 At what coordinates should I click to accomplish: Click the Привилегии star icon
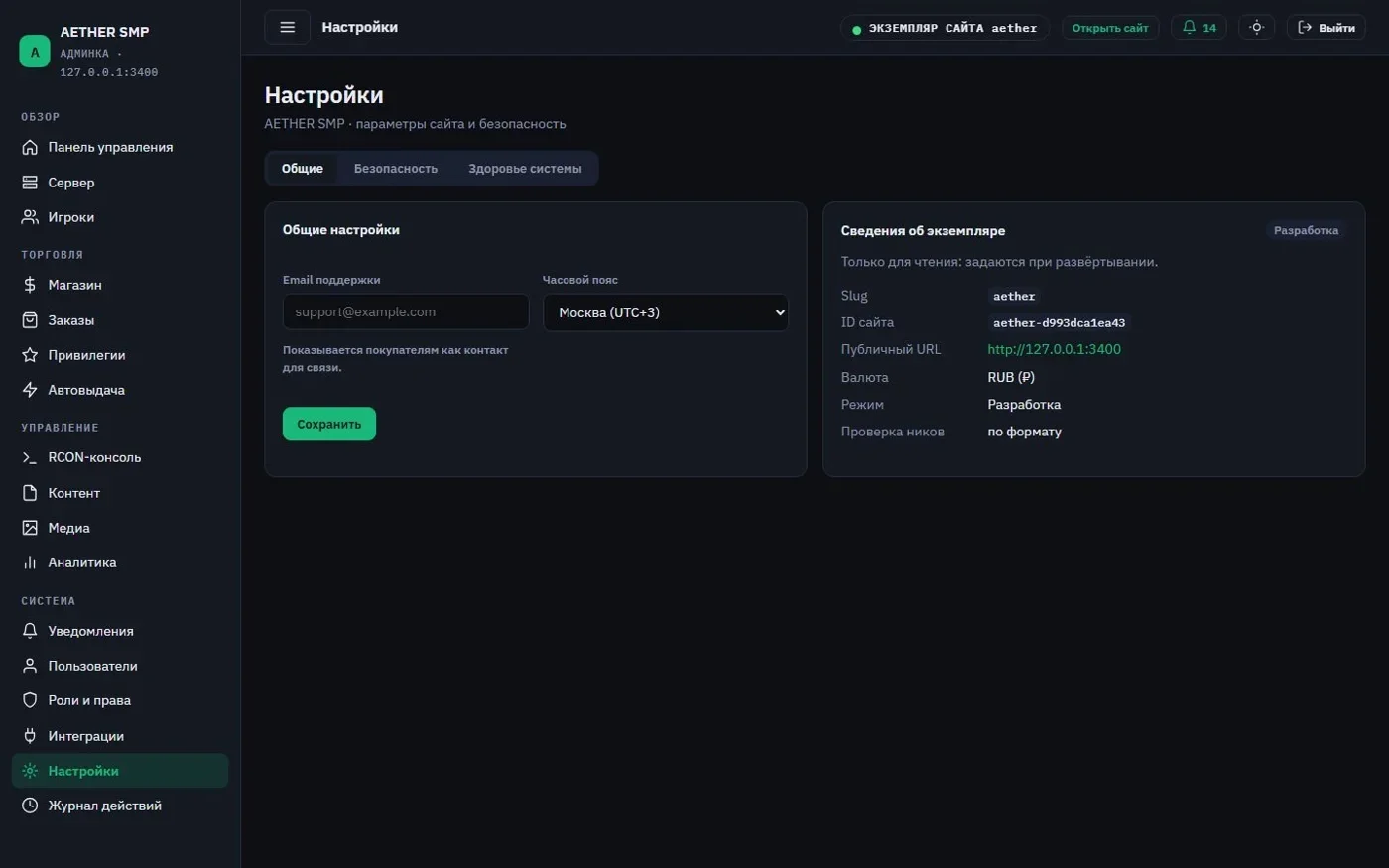point(30,355)
